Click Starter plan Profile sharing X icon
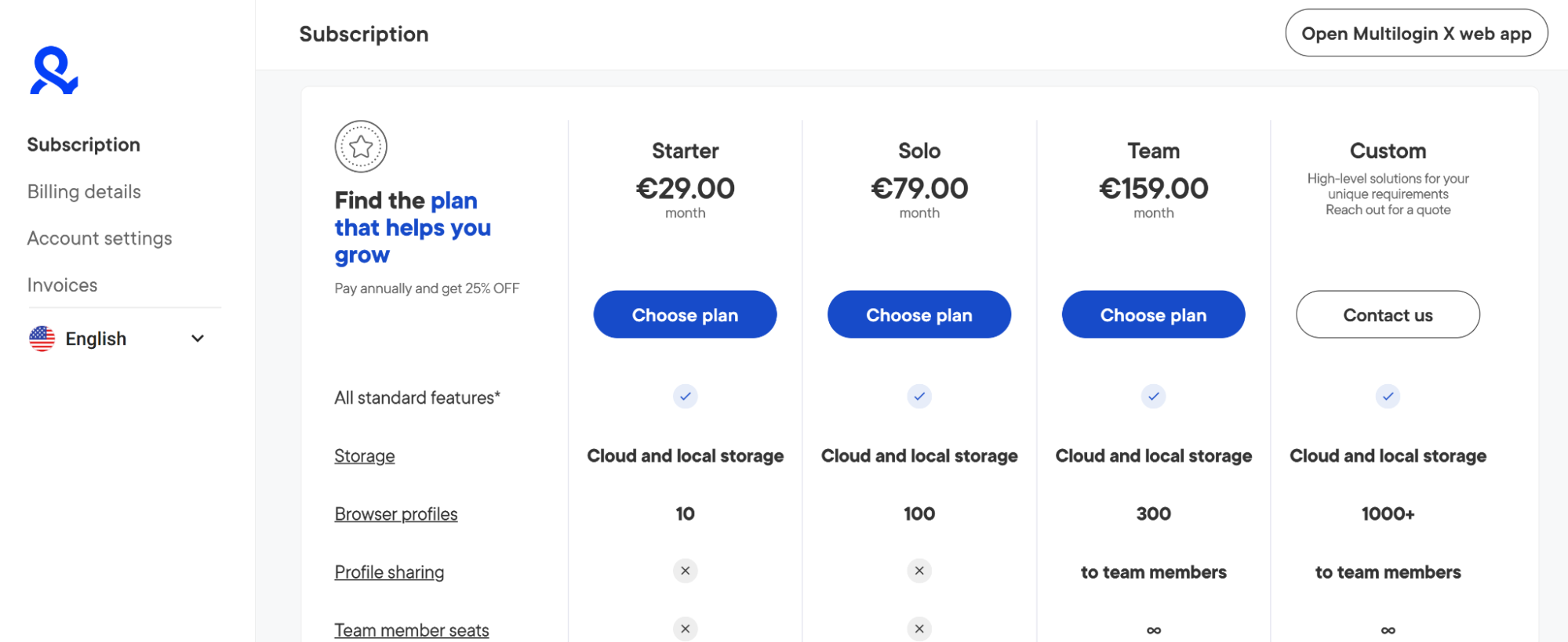The height and width of the screenshot is (642, 1568). pyautogui.click(x=685, y=571)
